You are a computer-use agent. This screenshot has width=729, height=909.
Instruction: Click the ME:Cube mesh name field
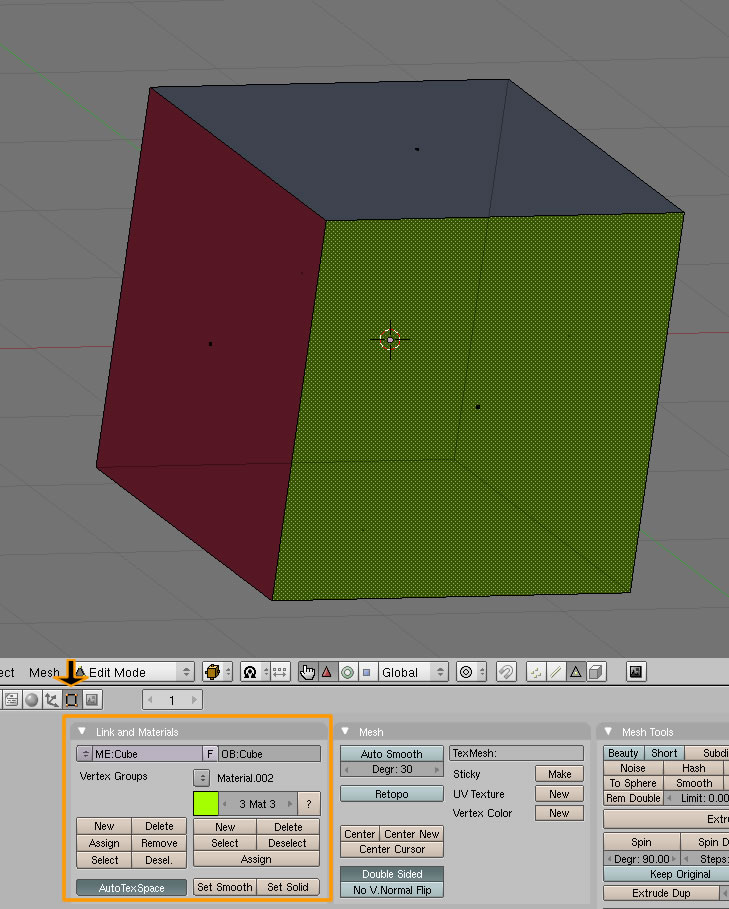click(x=147, y=754)
